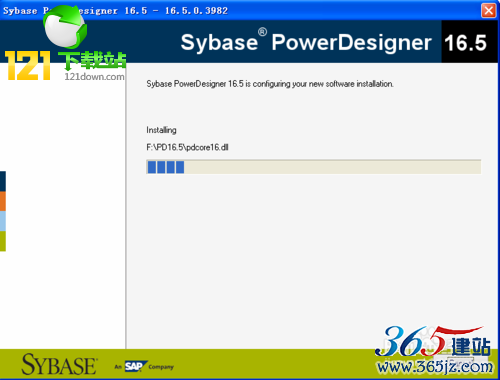500x380 pixels.
Task: Click the dark blue color block
Action: click(3, 181)
